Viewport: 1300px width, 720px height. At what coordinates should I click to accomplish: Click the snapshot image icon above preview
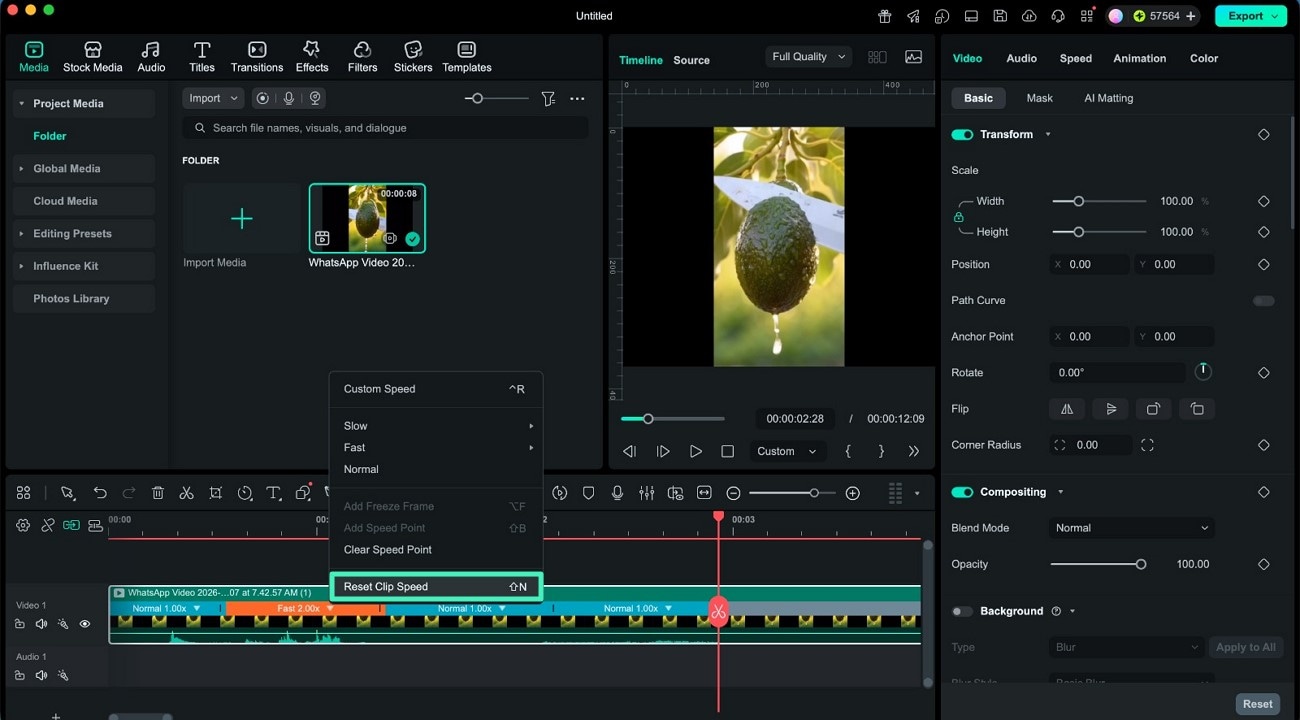click(x=913, y=57)
